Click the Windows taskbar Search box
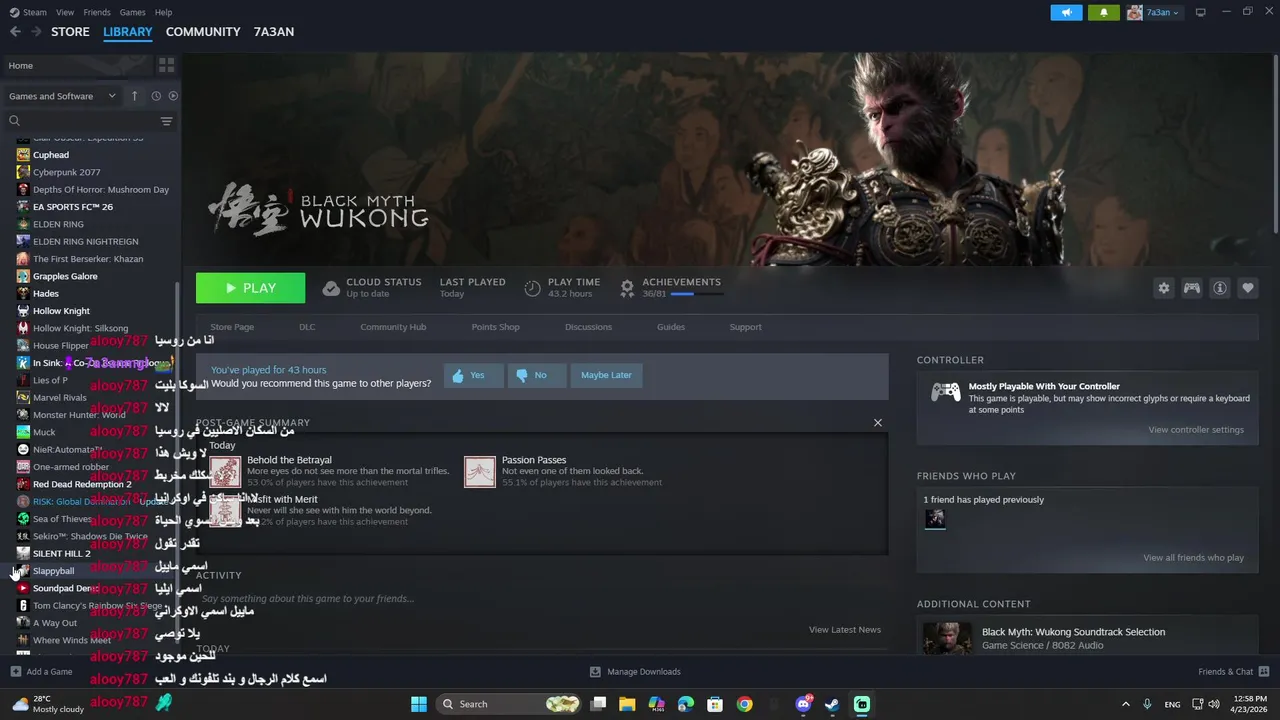The width and height of the screenshot is (1280, 720). click(x=510, y=704)
